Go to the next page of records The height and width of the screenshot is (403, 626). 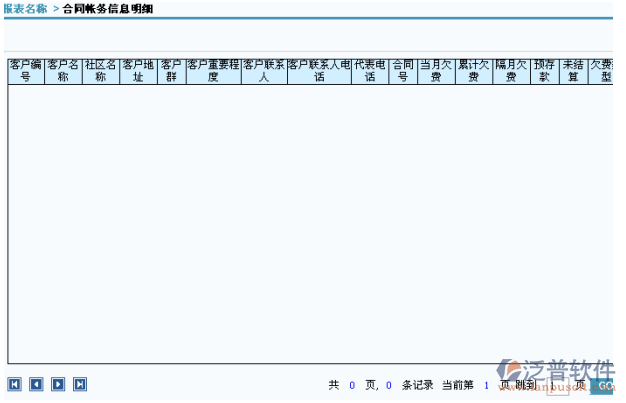[58, 384]
